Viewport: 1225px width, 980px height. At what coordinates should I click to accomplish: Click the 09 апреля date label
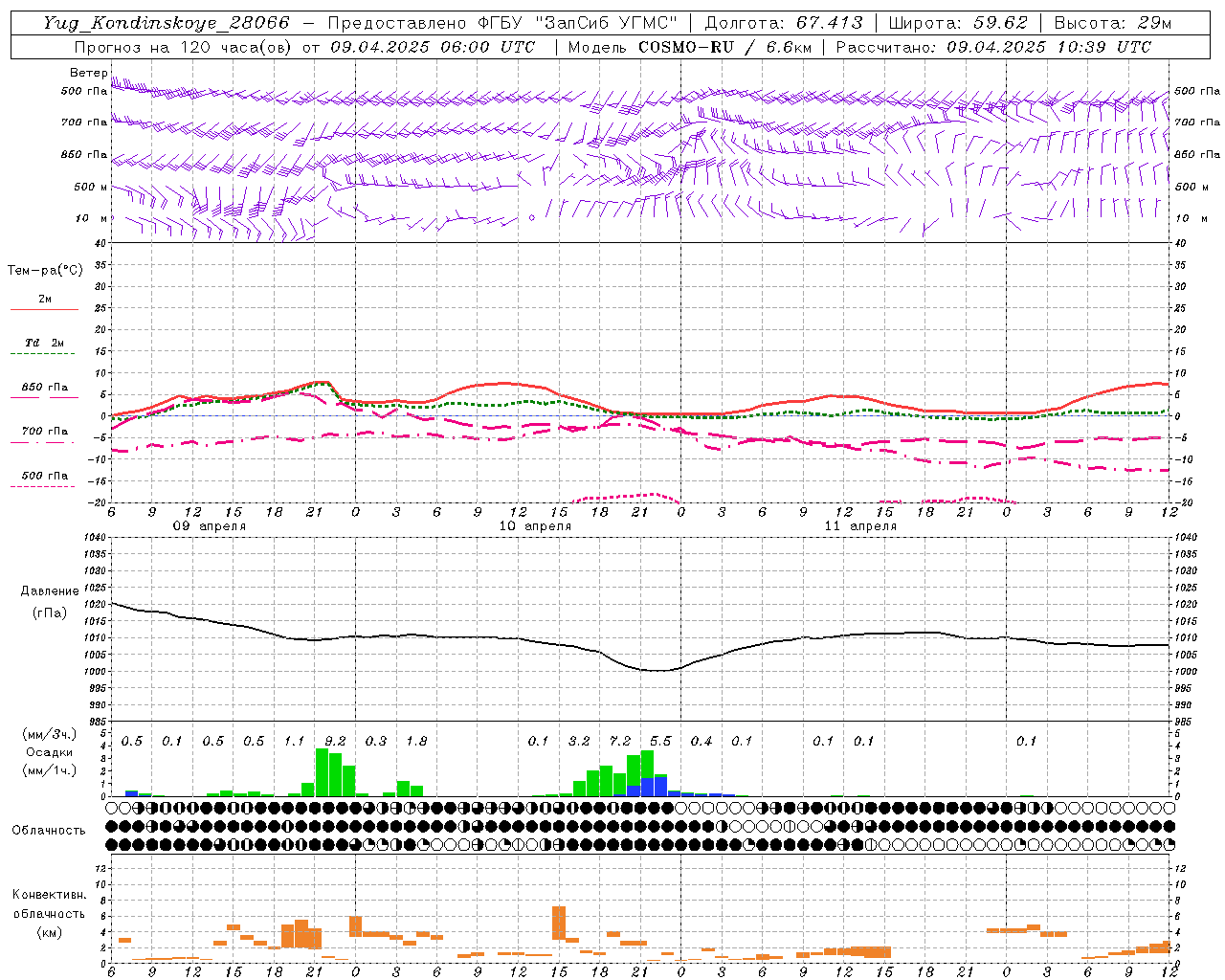pyautogui.click(x=209, y=526)
